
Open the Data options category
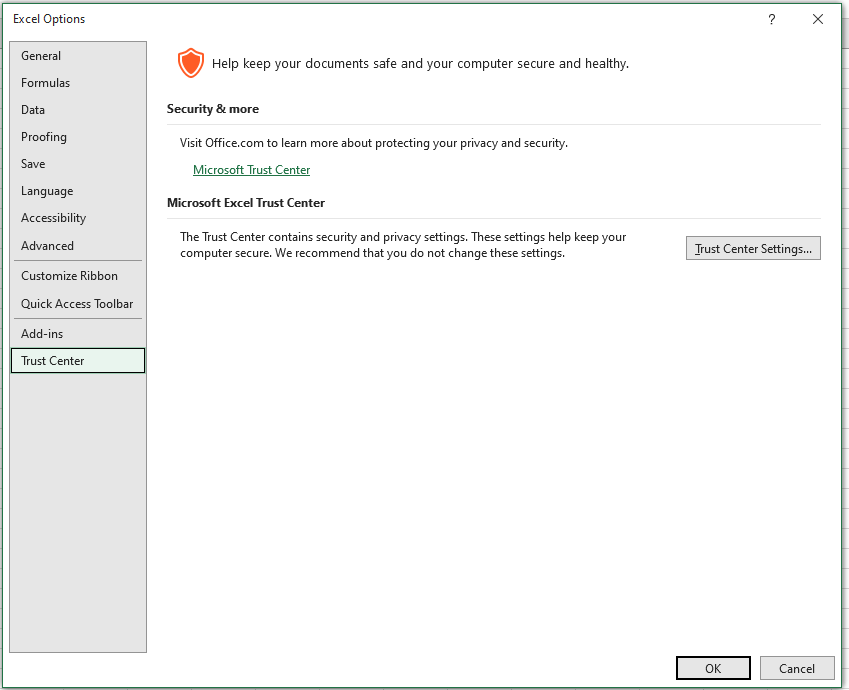(78, 110)
